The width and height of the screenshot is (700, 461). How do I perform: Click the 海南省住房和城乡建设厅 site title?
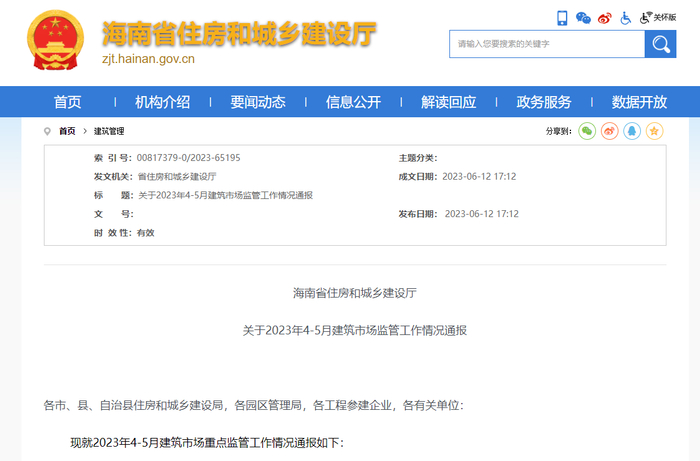point(239,33)
